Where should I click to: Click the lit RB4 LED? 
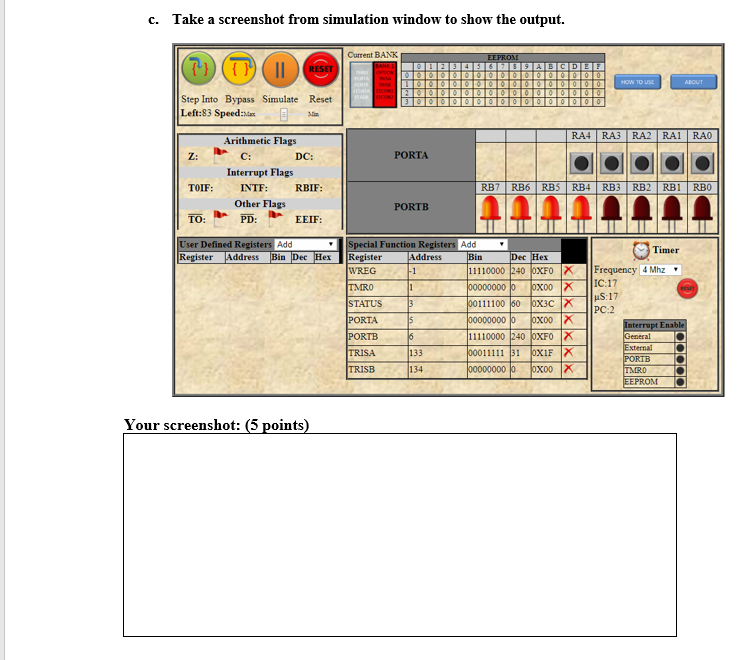(581, 214)
